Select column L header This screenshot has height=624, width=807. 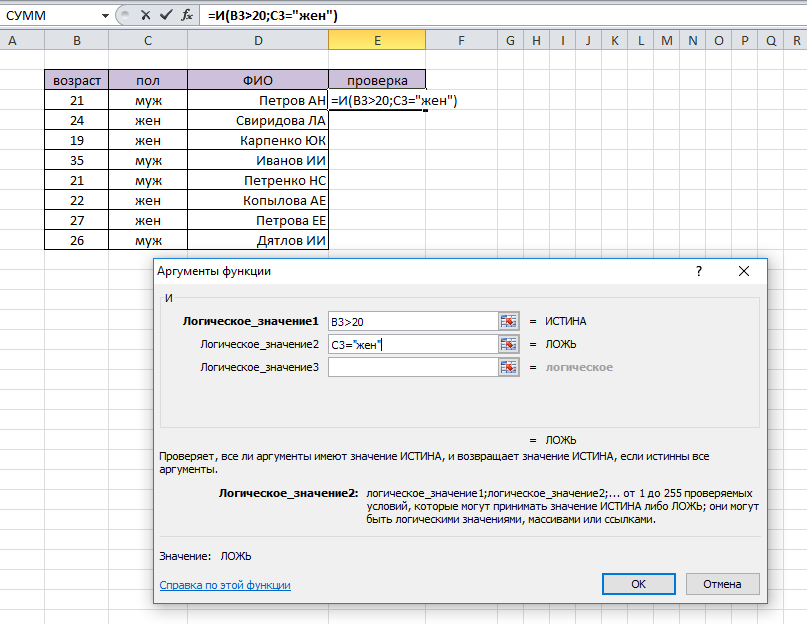[x=641, y=40]
